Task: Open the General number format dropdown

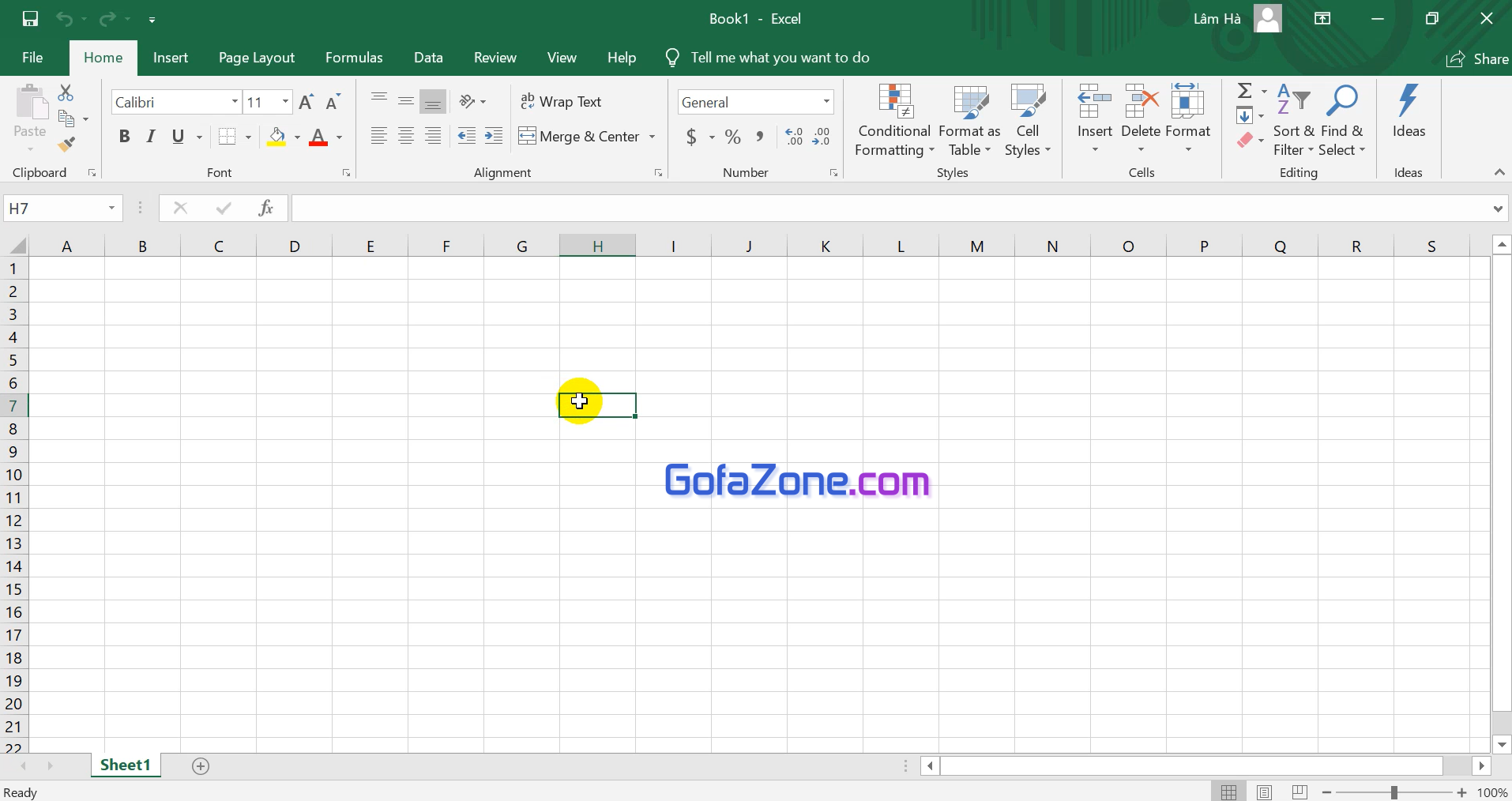Action: pos(826,102)
